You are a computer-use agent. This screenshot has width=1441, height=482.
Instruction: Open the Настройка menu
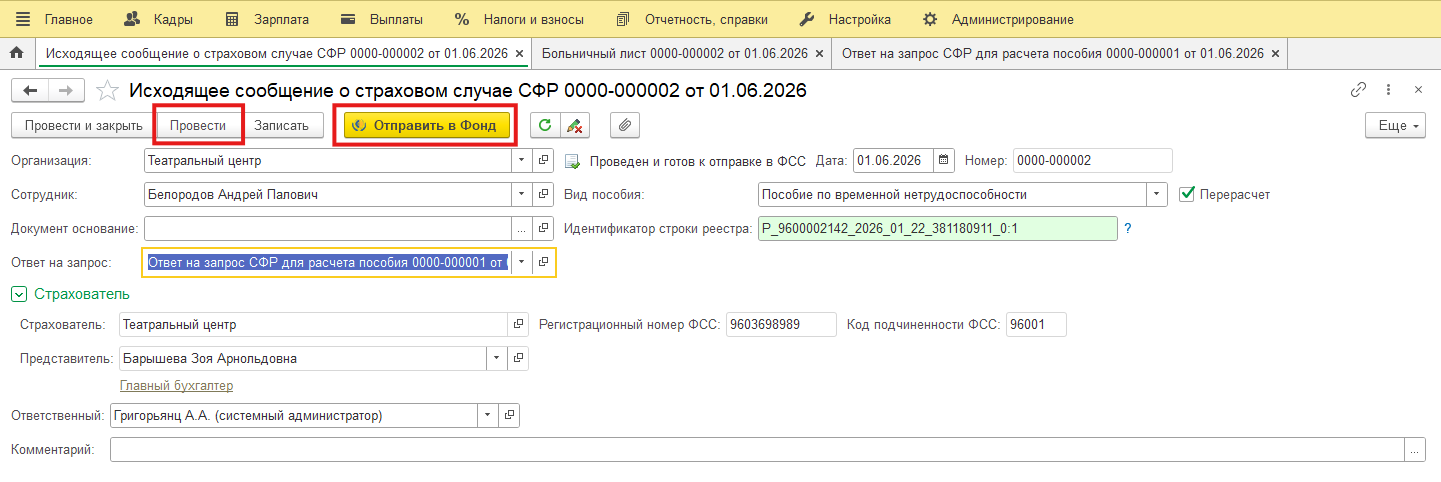845,19
